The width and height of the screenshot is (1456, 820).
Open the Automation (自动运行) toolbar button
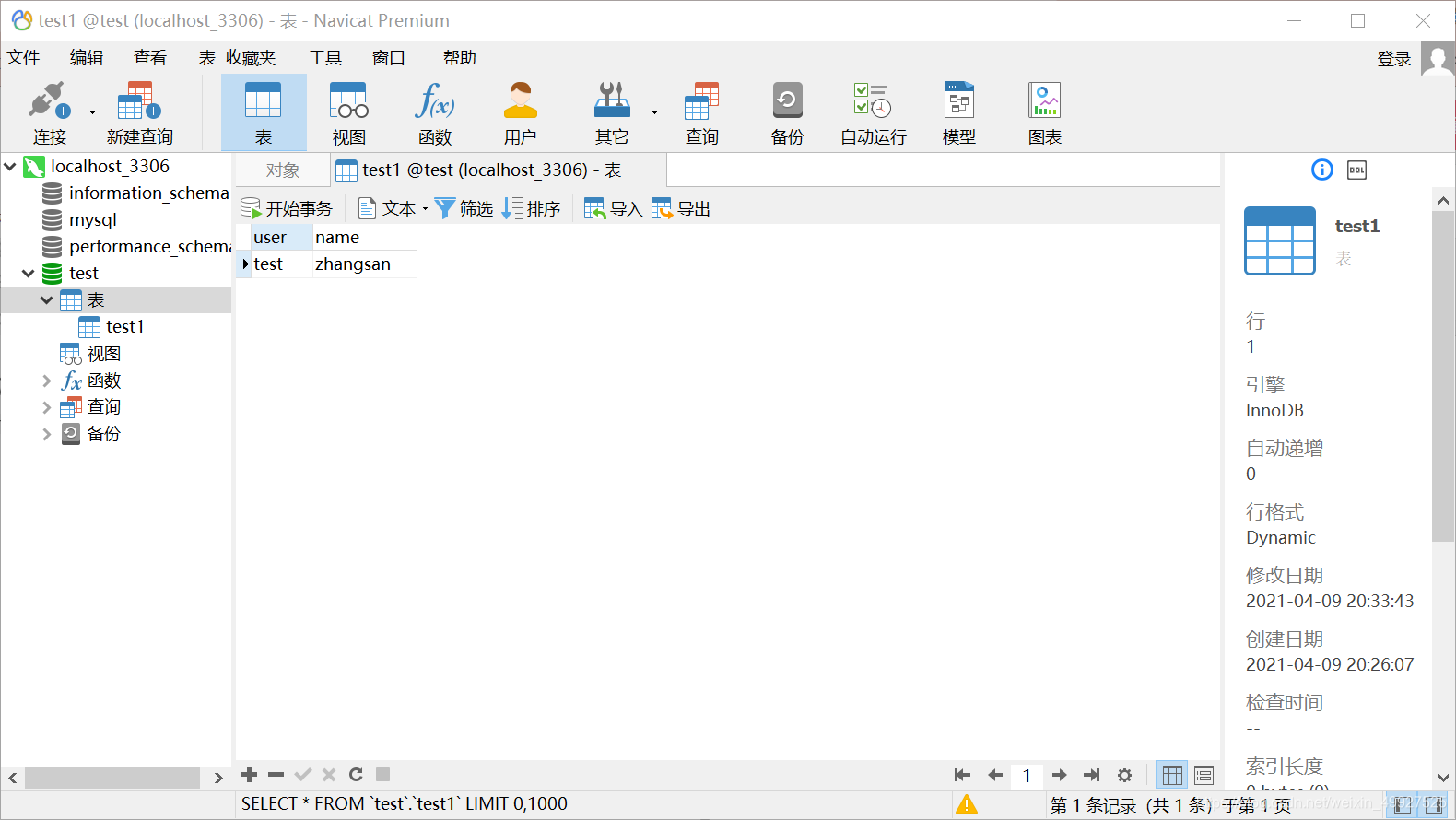(x=874, y=113)
